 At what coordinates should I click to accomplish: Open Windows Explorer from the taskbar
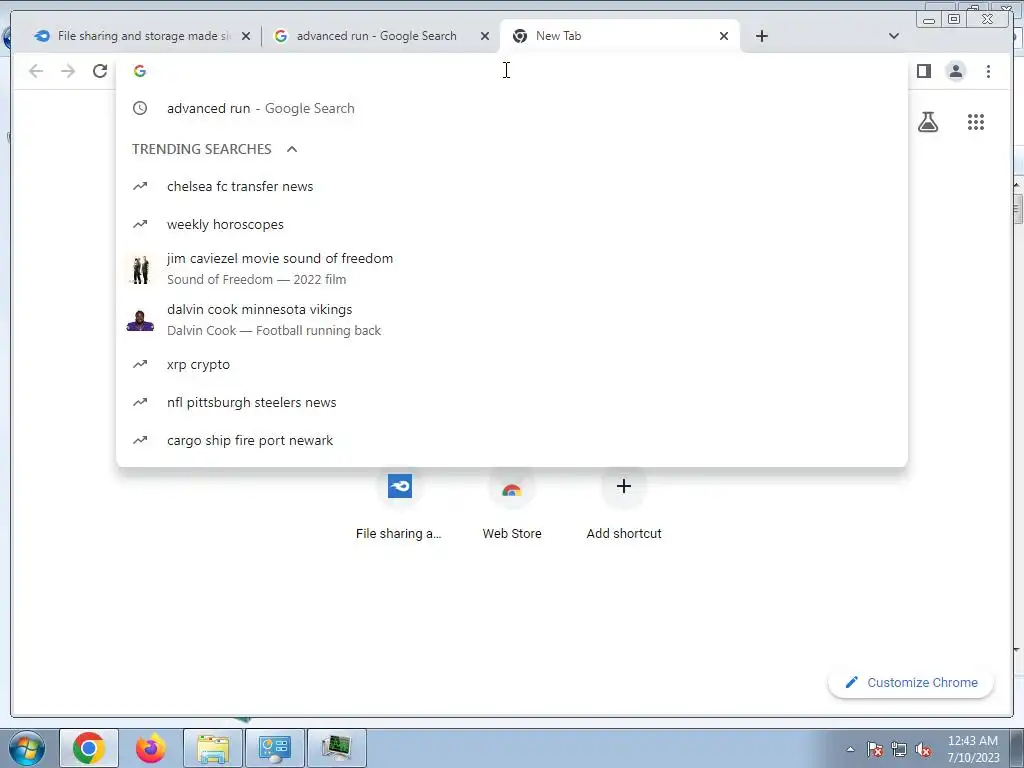click(x=213, y=748)
